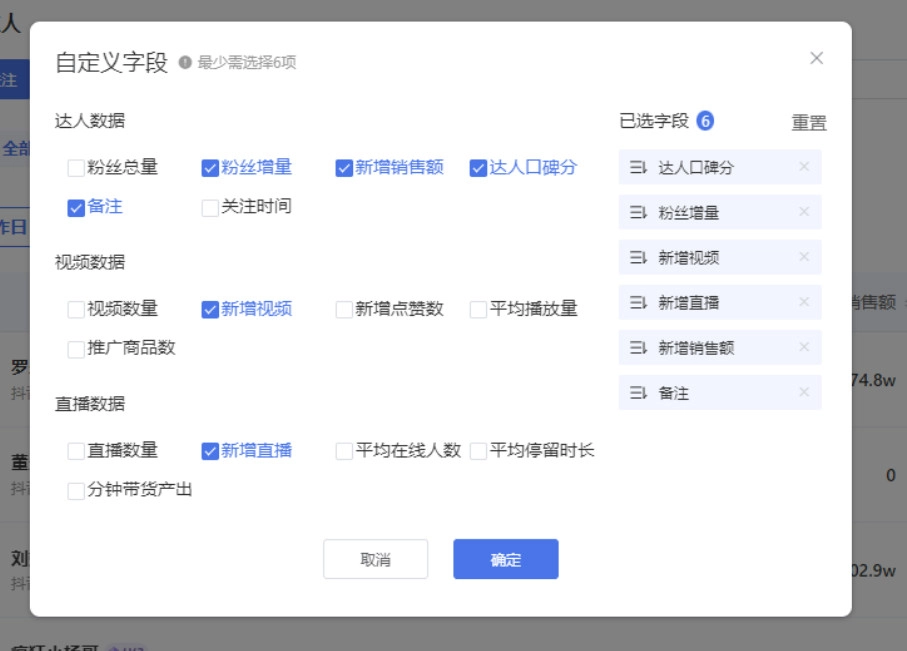
Task: Check the 视频数量 option
Action: (x=76, y=310)
